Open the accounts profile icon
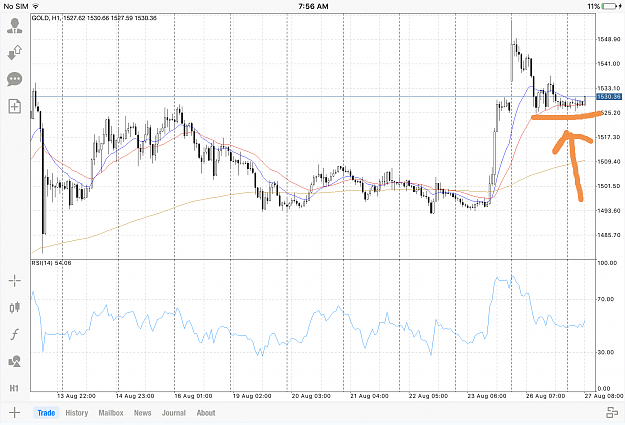The width and height of the screenshot is (625, 425). [x=15, y=26]
